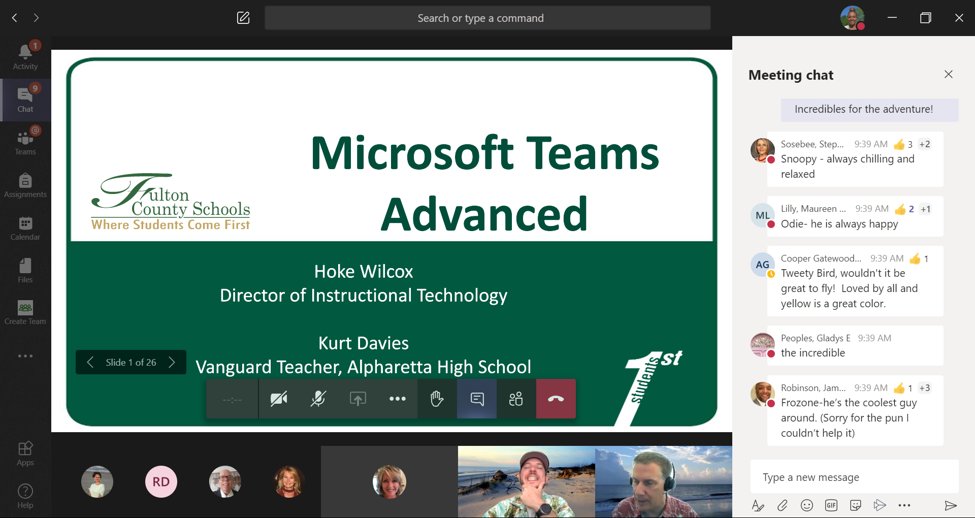The width and height of the screenshot is (975, 518).
Task: Open the emoji picker
Action: [806, 506]
